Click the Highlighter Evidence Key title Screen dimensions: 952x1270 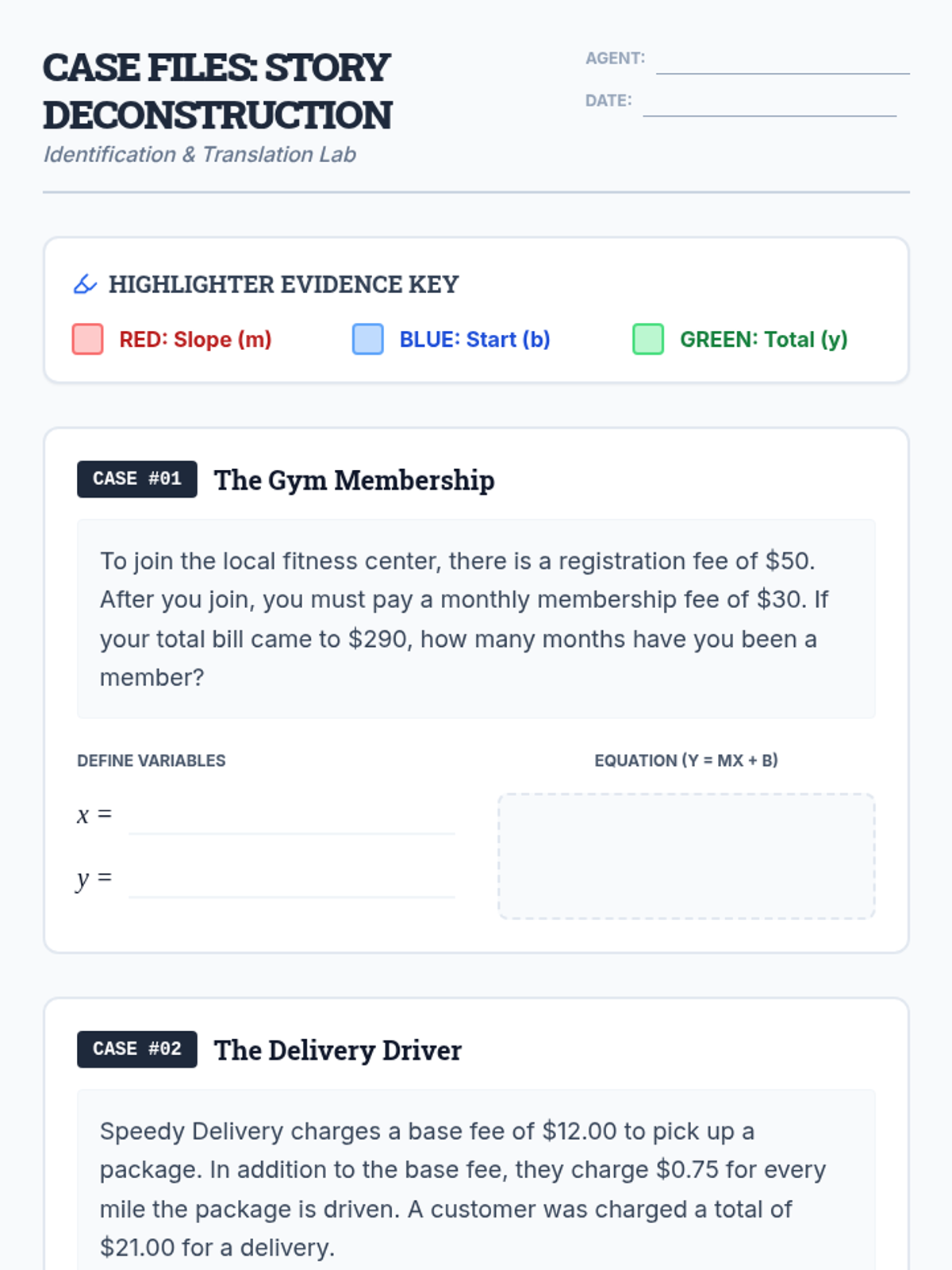pyautogui.click(x=284, y=284)
